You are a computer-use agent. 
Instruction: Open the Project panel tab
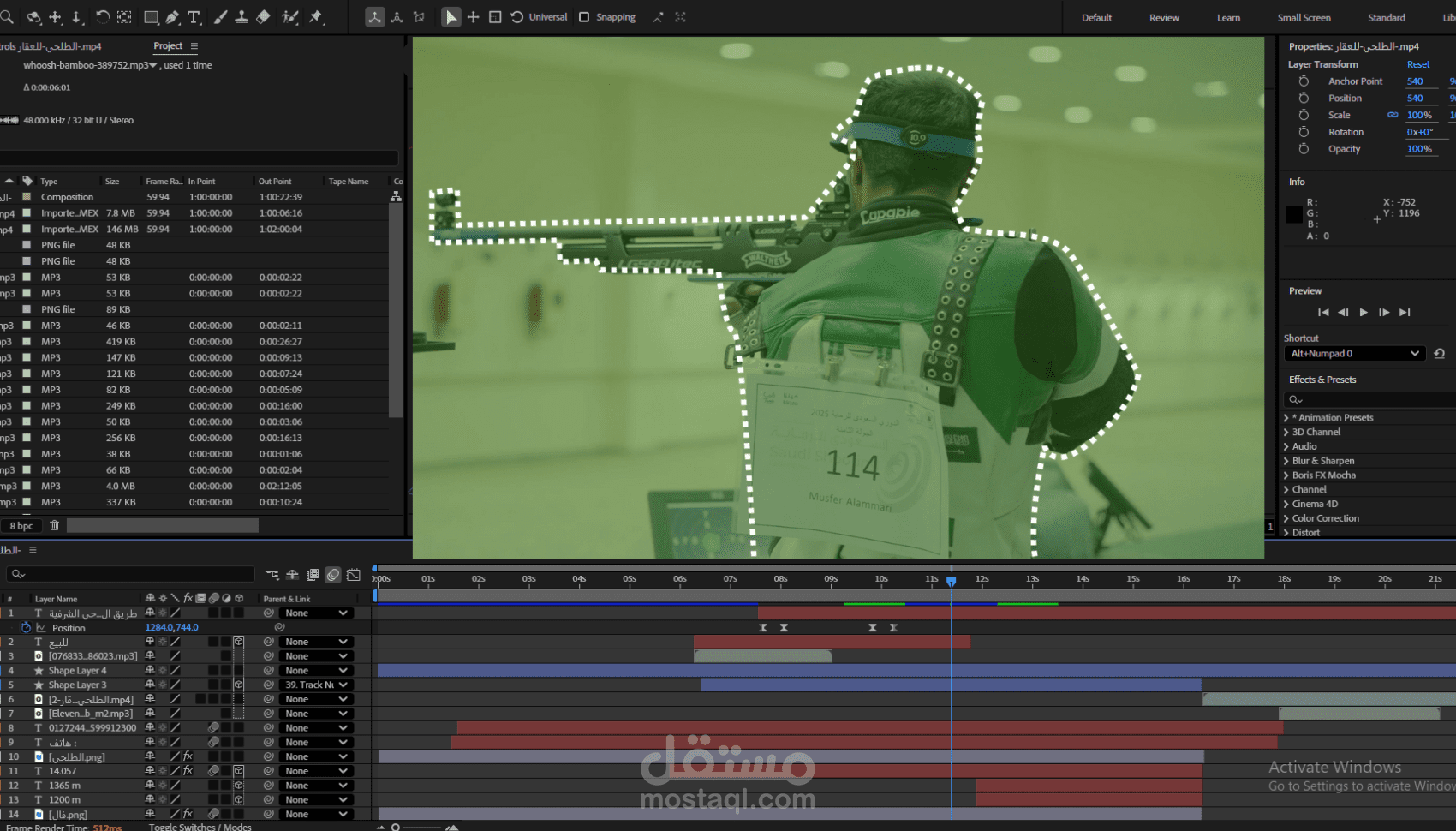click(x=168, y=46)
